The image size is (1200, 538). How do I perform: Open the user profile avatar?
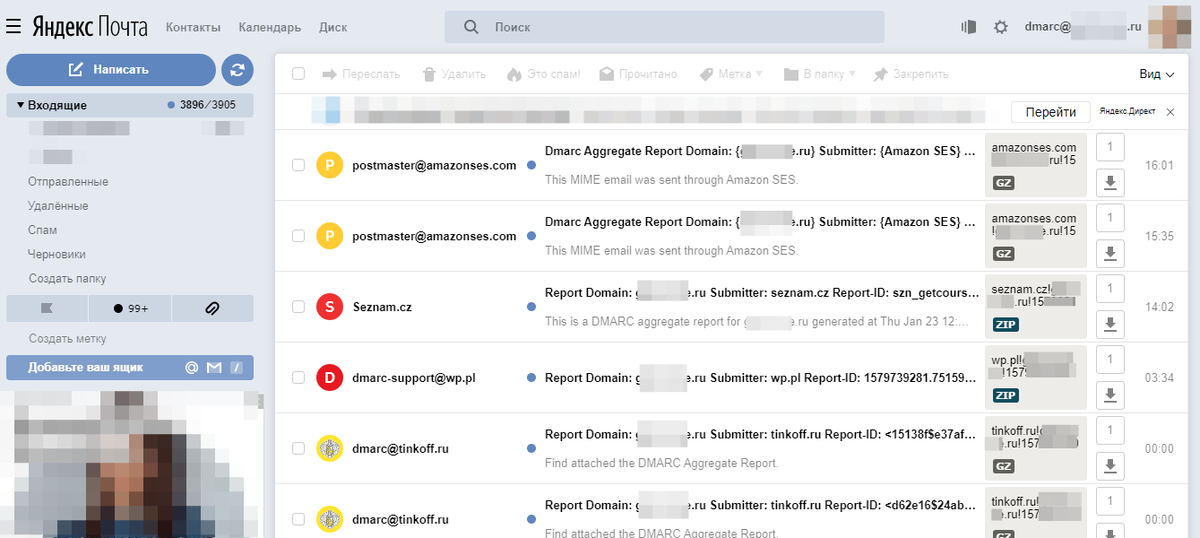tap(1170, 27)
